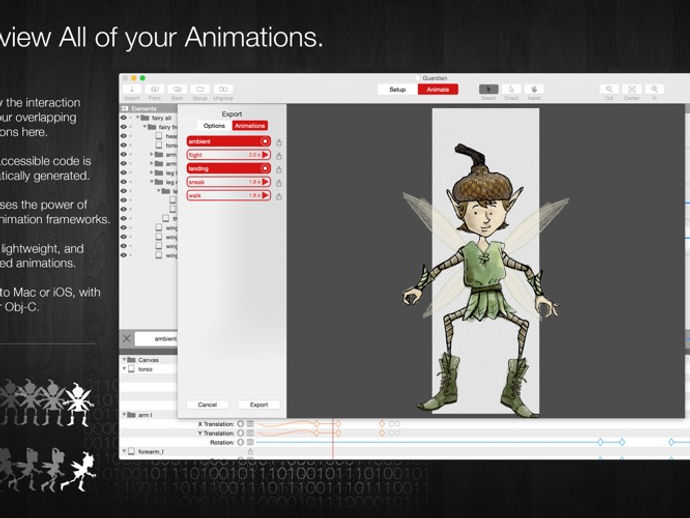Confirm with the Export button
This screenshot has width=690, height=518.
pyautogui.click(x=259, y=404)
